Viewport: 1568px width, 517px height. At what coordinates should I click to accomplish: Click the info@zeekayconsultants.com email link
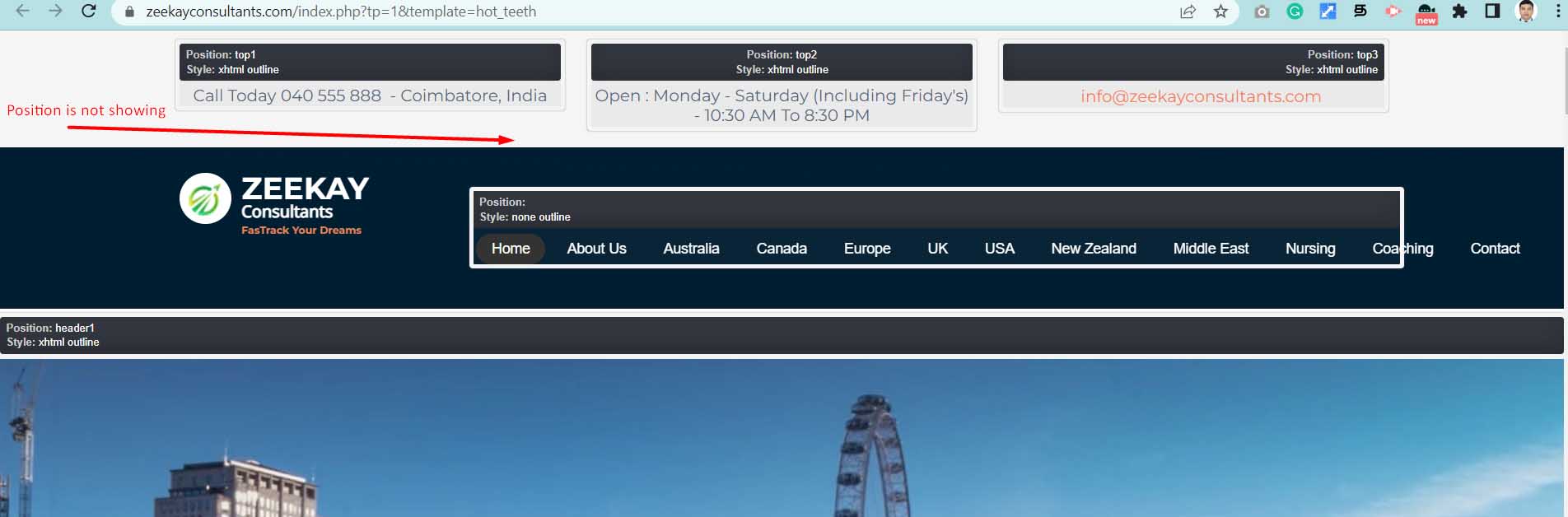1201,96
